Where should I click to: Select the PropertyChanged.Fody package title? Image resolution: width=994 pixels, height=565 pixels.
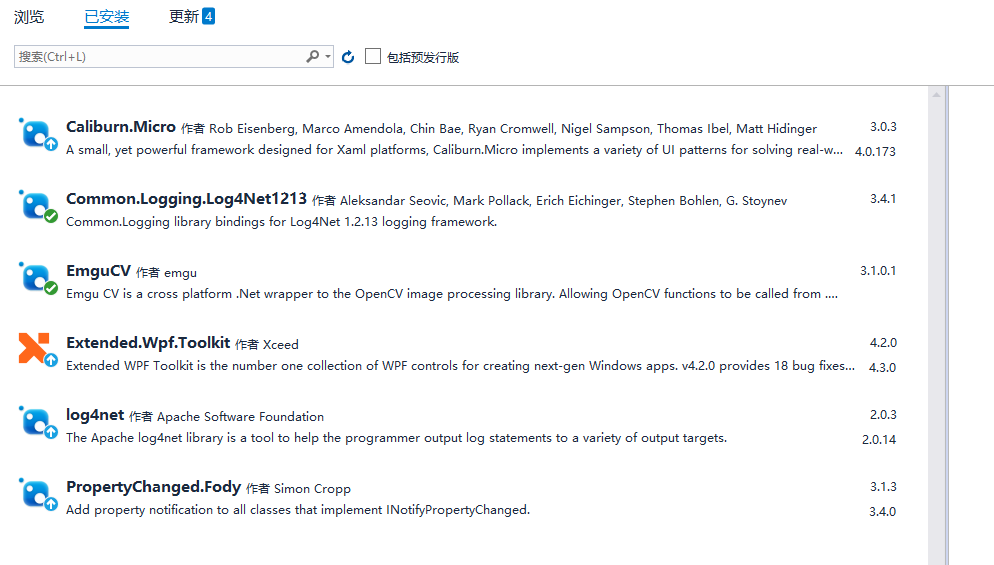[153, 487]
